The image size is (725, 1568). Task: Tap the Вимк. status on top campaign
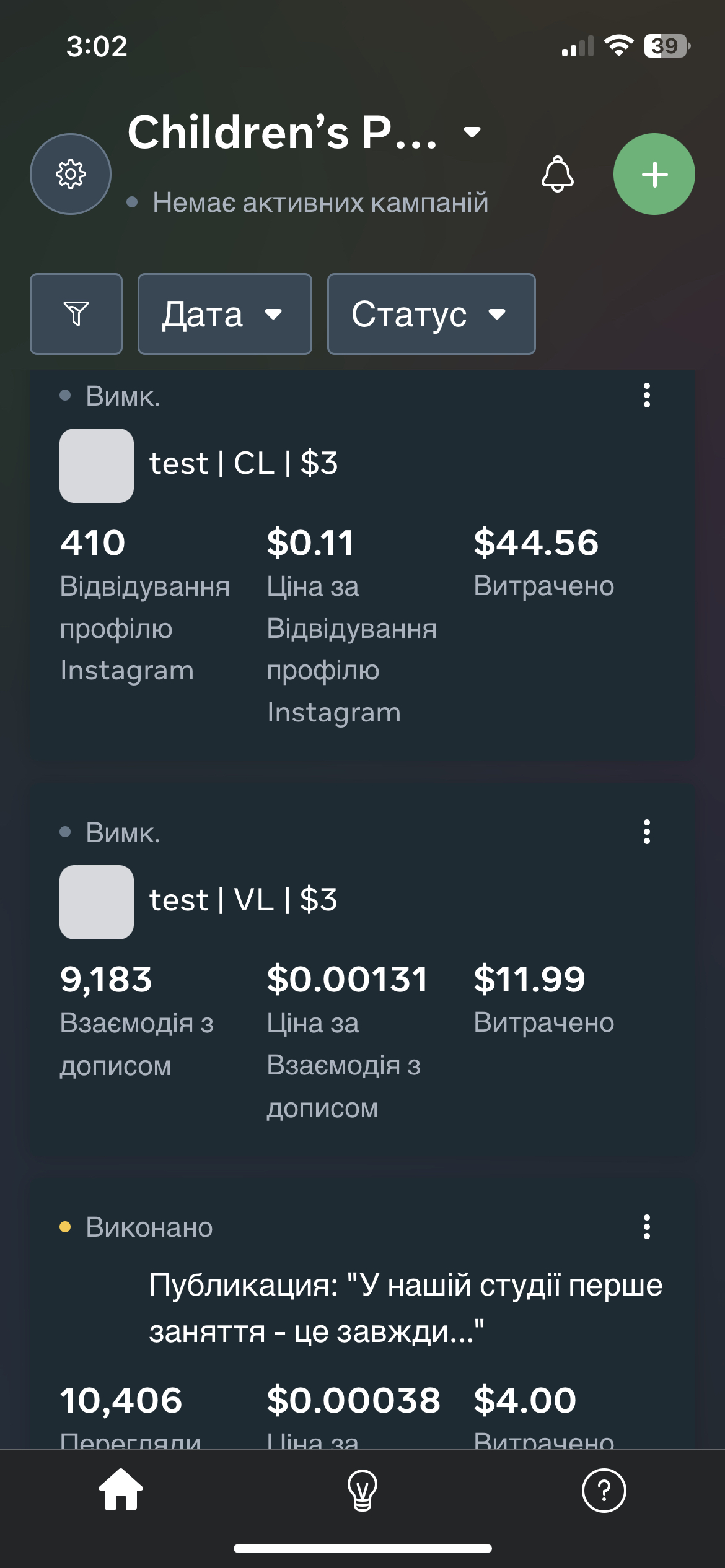[123, 396]
